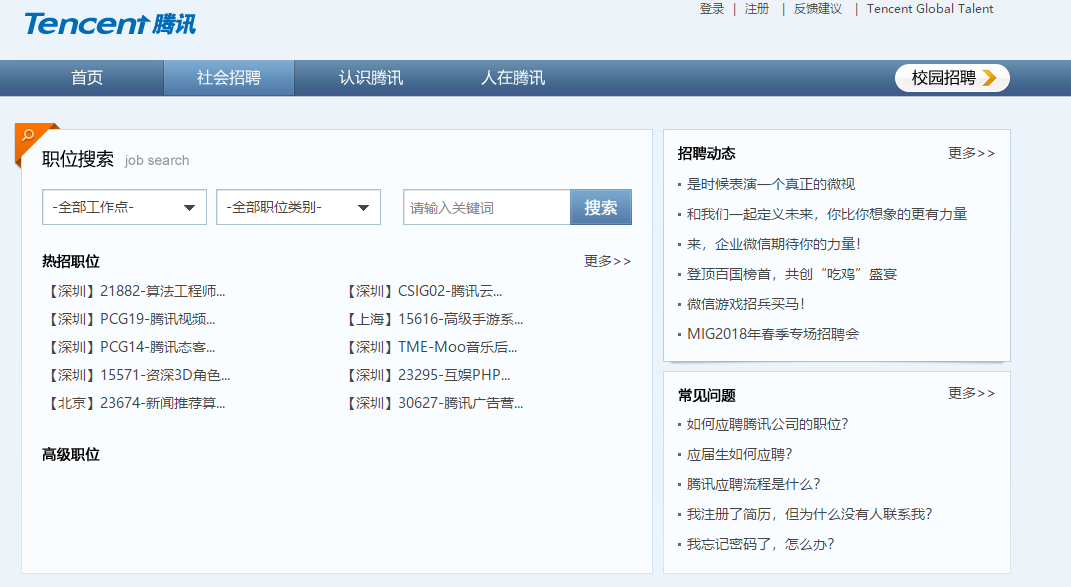
Task: Open news MIG2018年春季专场招聘会
Action: click(x=773, y=334)
